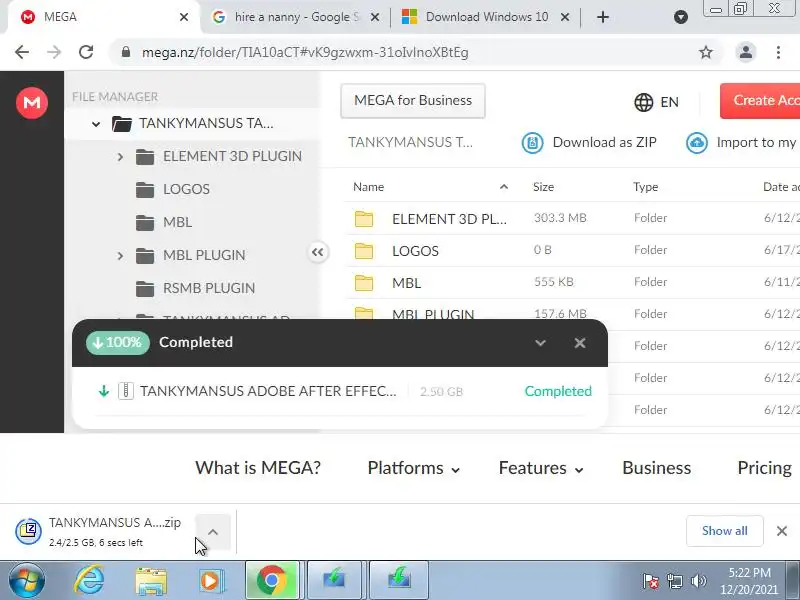The height and width of the screenshot is (600, 800).
Task: Open the Windows Start button
Action: [26, 581]
